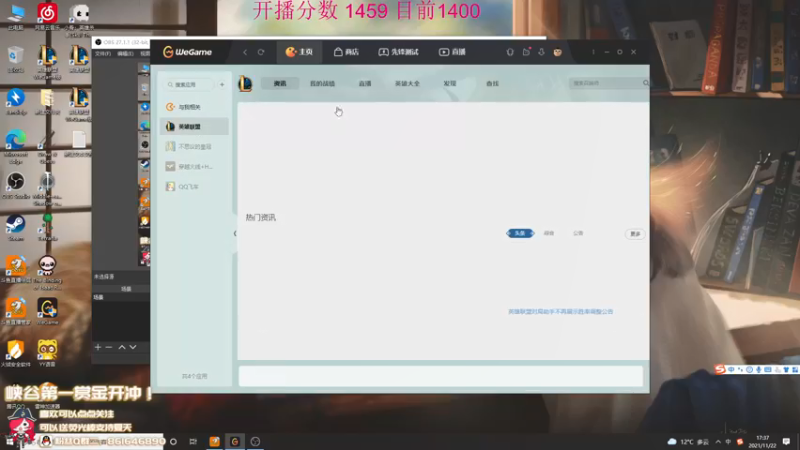This screenshot has width=800, height=450.
Task: Open the 英雄联盟 announcement link
Action: [x=560, y=312]
